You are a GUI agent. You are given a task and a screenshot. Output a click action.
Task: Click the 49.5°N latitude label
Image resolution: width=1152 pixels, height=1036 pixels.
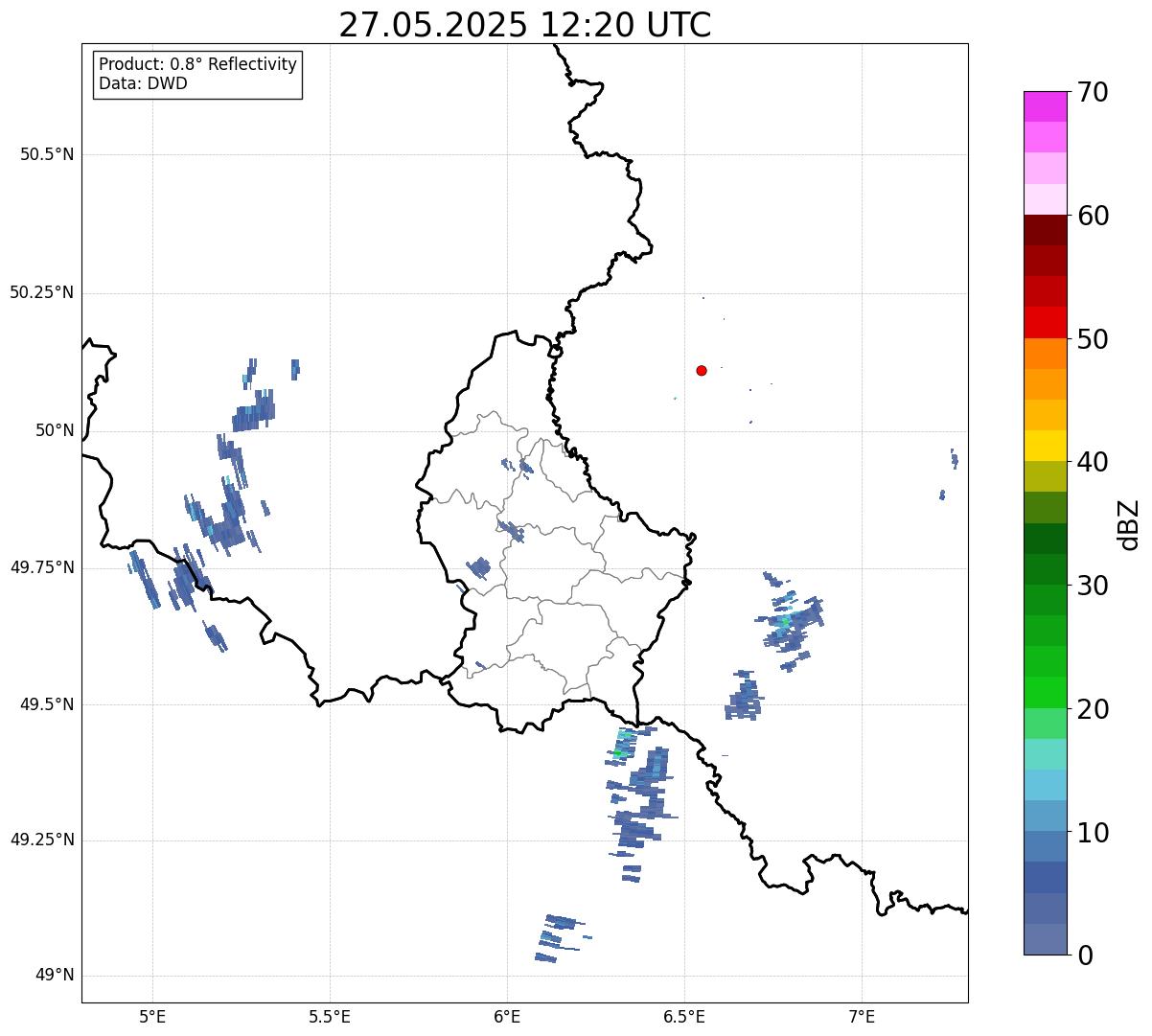(47, 704)
